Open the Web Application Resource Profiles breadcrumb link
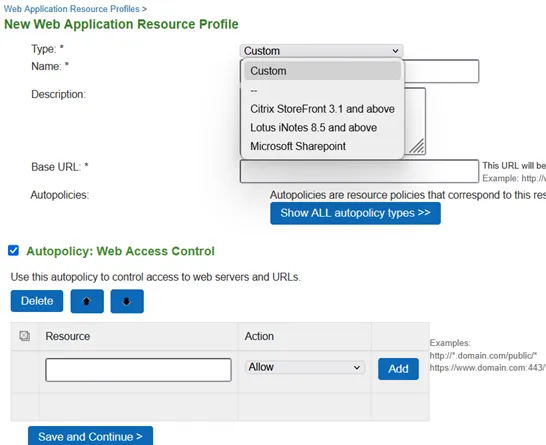The image size is (546, 445). click(71, 9)
